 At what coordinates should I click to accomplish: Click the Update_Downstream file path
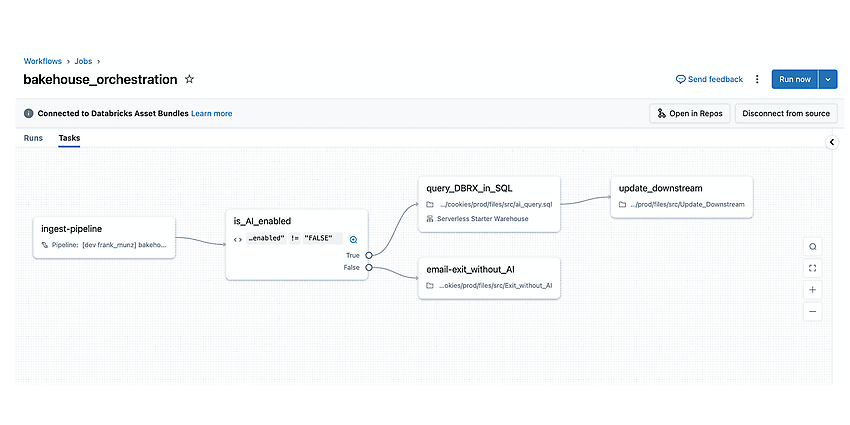point(688,204)
